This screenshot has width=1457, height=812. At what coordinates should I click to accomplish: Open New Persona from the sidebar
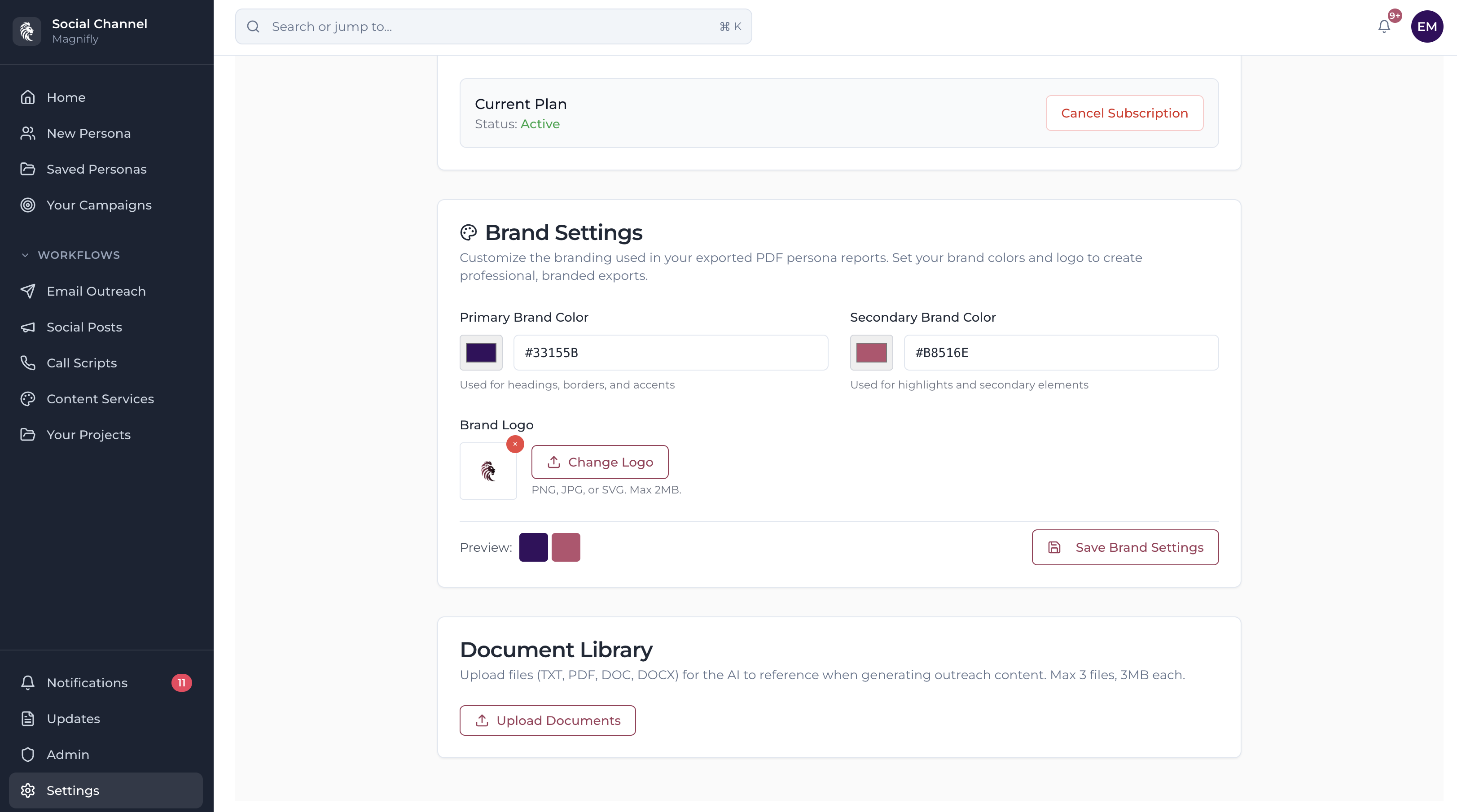pos(88,133)
